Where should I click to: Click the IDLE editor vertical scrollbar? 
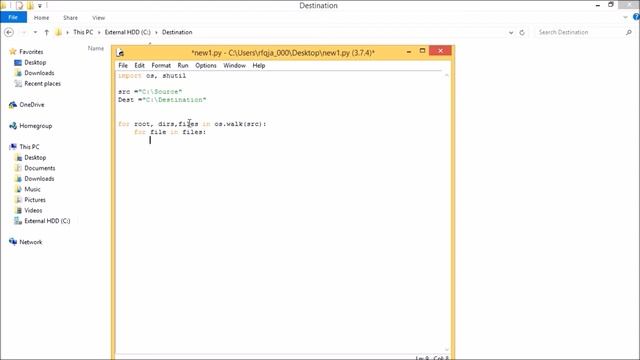point(447,212)
